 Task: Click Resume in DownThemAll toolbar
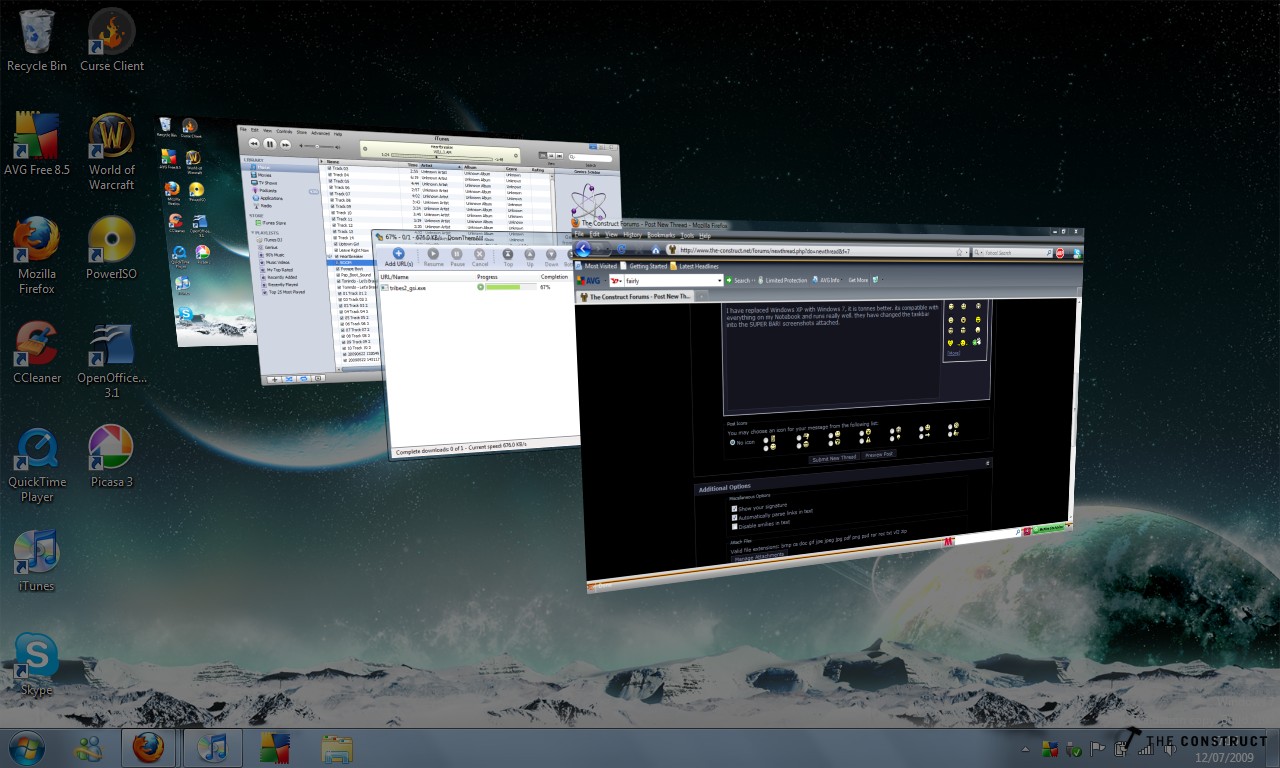pyautogui.click(x=433, y=258)
